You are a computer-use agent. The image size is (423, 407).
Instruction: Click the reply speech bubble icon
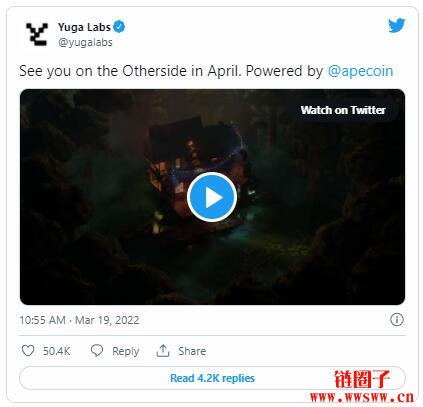(x=97, y=351)
